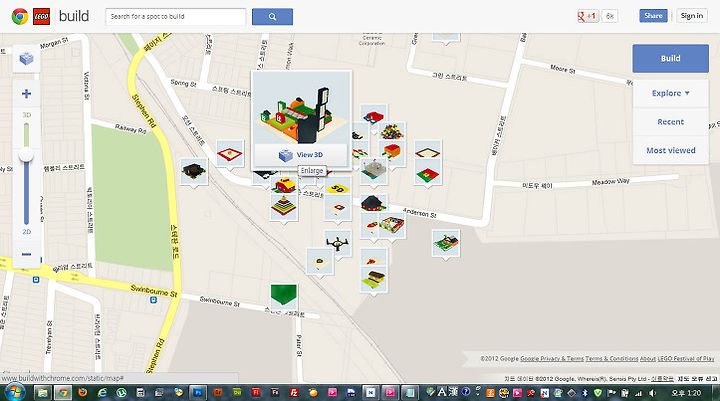The image size is (720, 401).
Task: Click the network signal tray icon
Action: coord(638,393)
